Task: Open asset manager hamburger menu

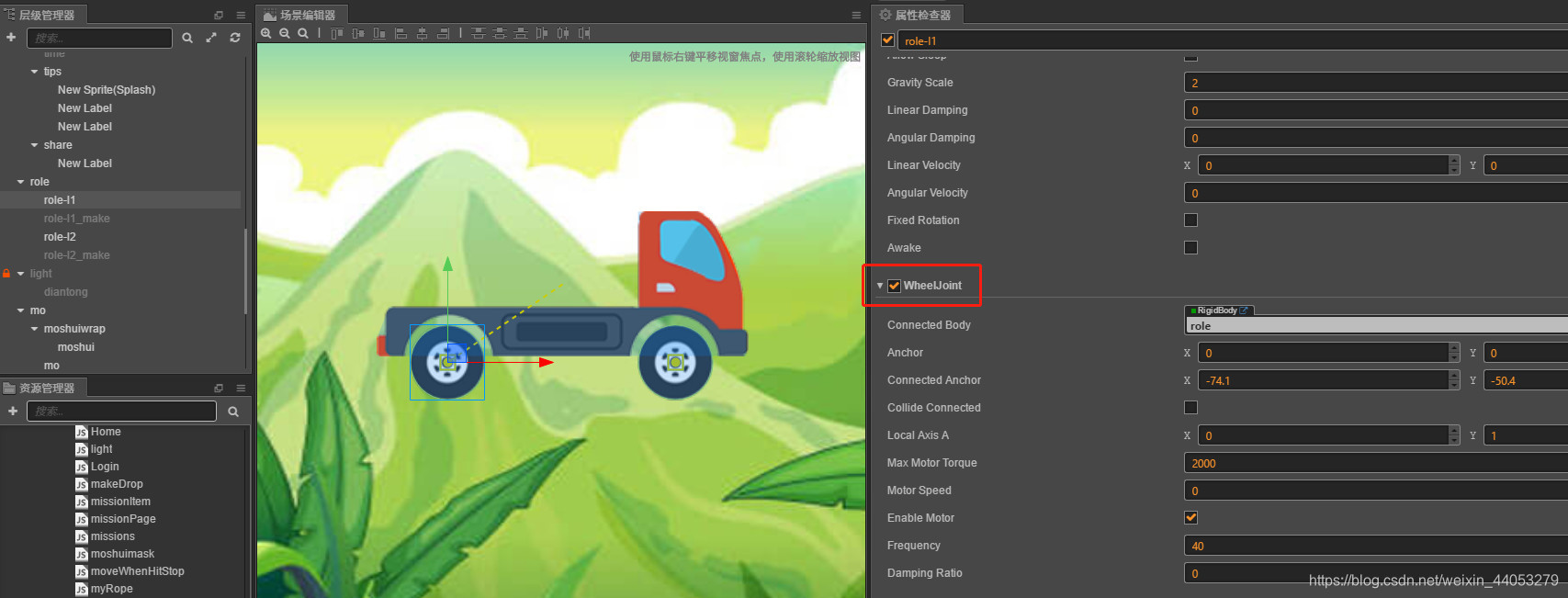Action: 241,388
